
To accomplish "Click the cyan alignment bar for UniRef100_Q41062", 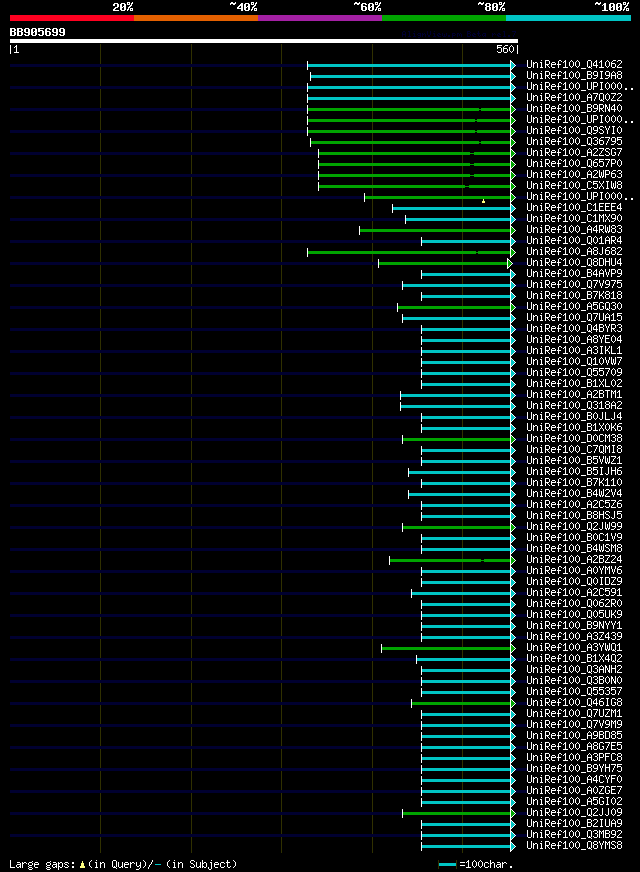I will (411, 66).
